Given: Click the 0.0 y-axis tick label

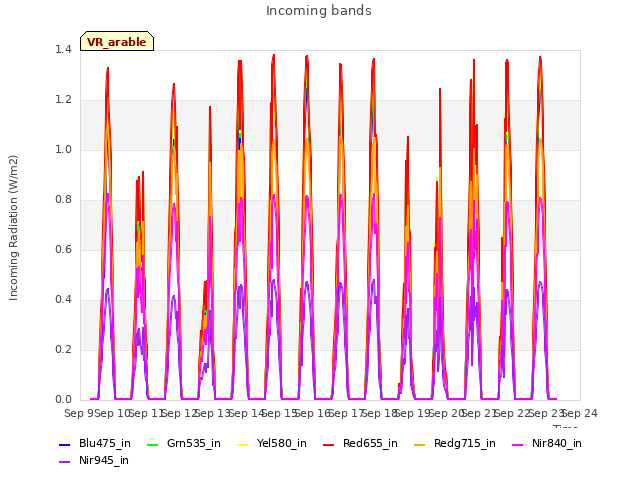Looking at the screenshot, I should (x=63, y=400).
